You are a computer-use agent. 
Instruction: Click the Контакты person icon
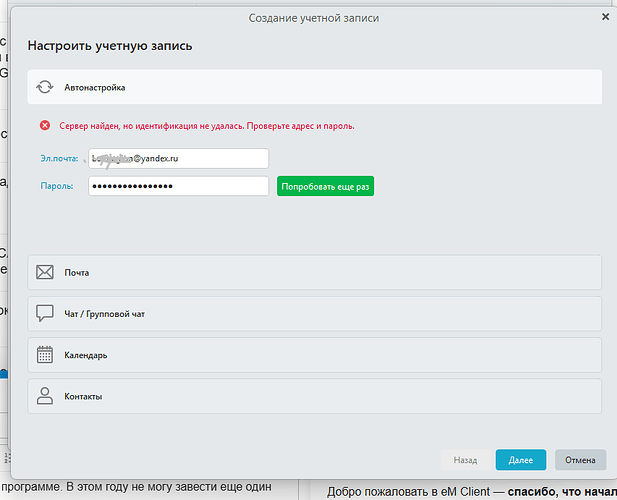tap(45, 396)
